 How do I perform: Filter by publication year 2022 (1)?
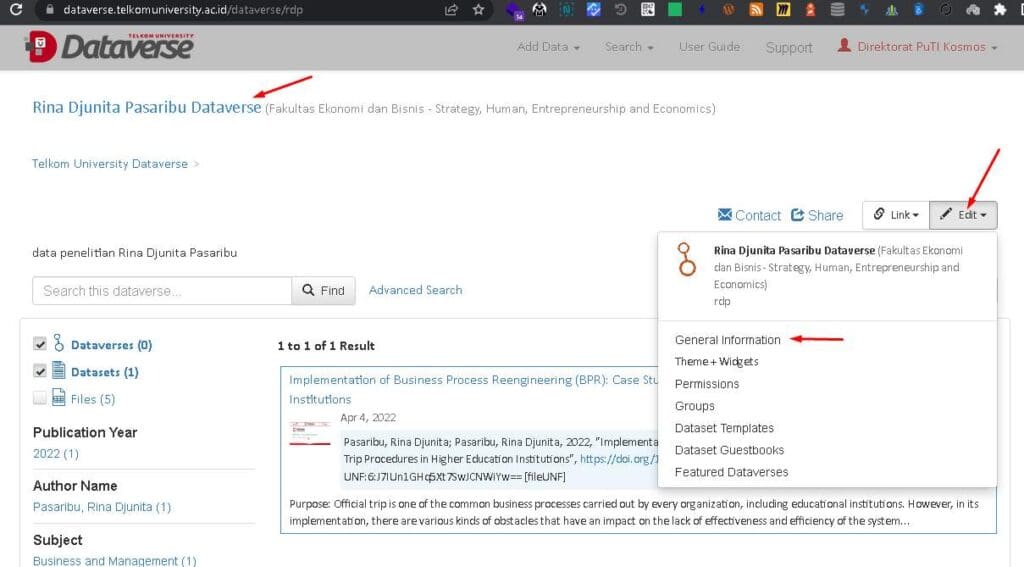tap(56, 453)
